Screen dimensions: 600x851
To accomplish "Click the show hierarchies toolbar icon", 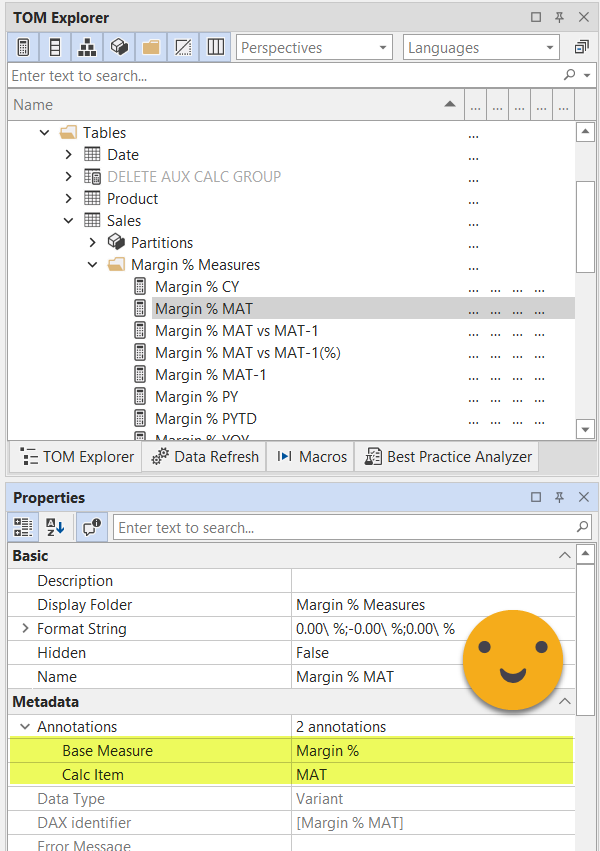I will coord(87,47).
